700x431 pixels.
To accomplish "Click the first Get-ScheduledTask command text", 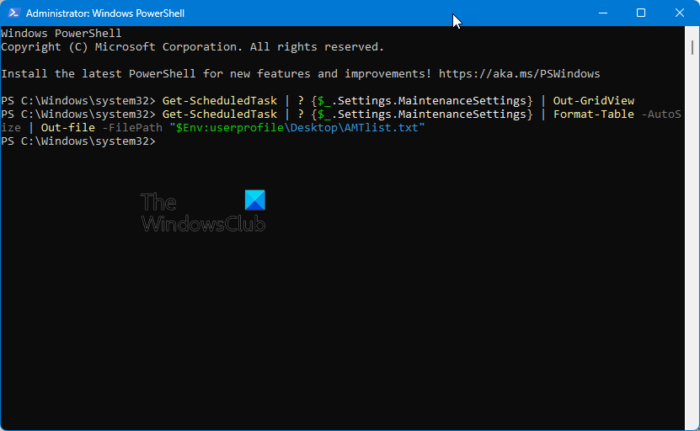I will 220,100.
